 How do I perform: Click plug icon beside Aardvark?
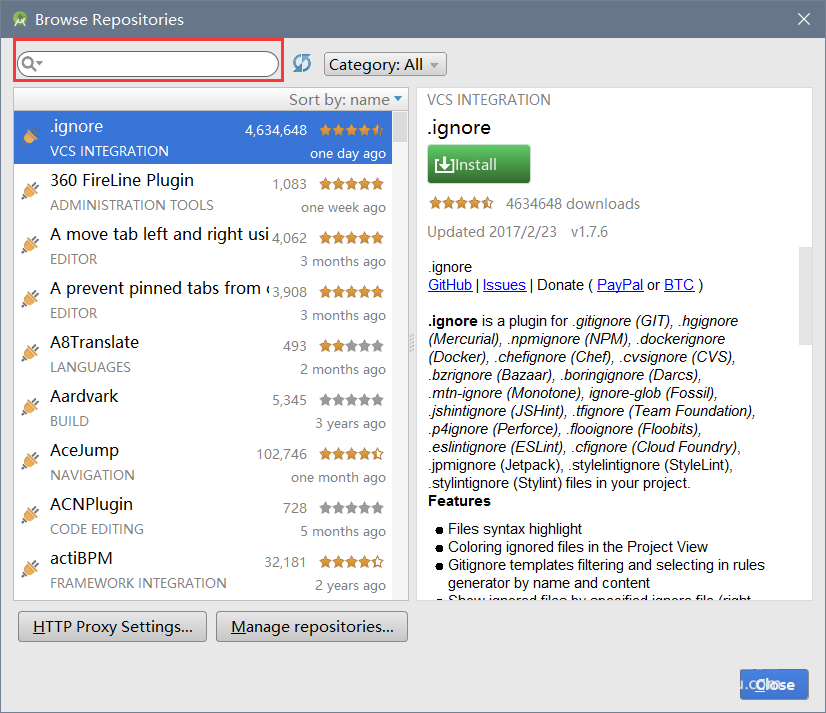coord(31,406)
